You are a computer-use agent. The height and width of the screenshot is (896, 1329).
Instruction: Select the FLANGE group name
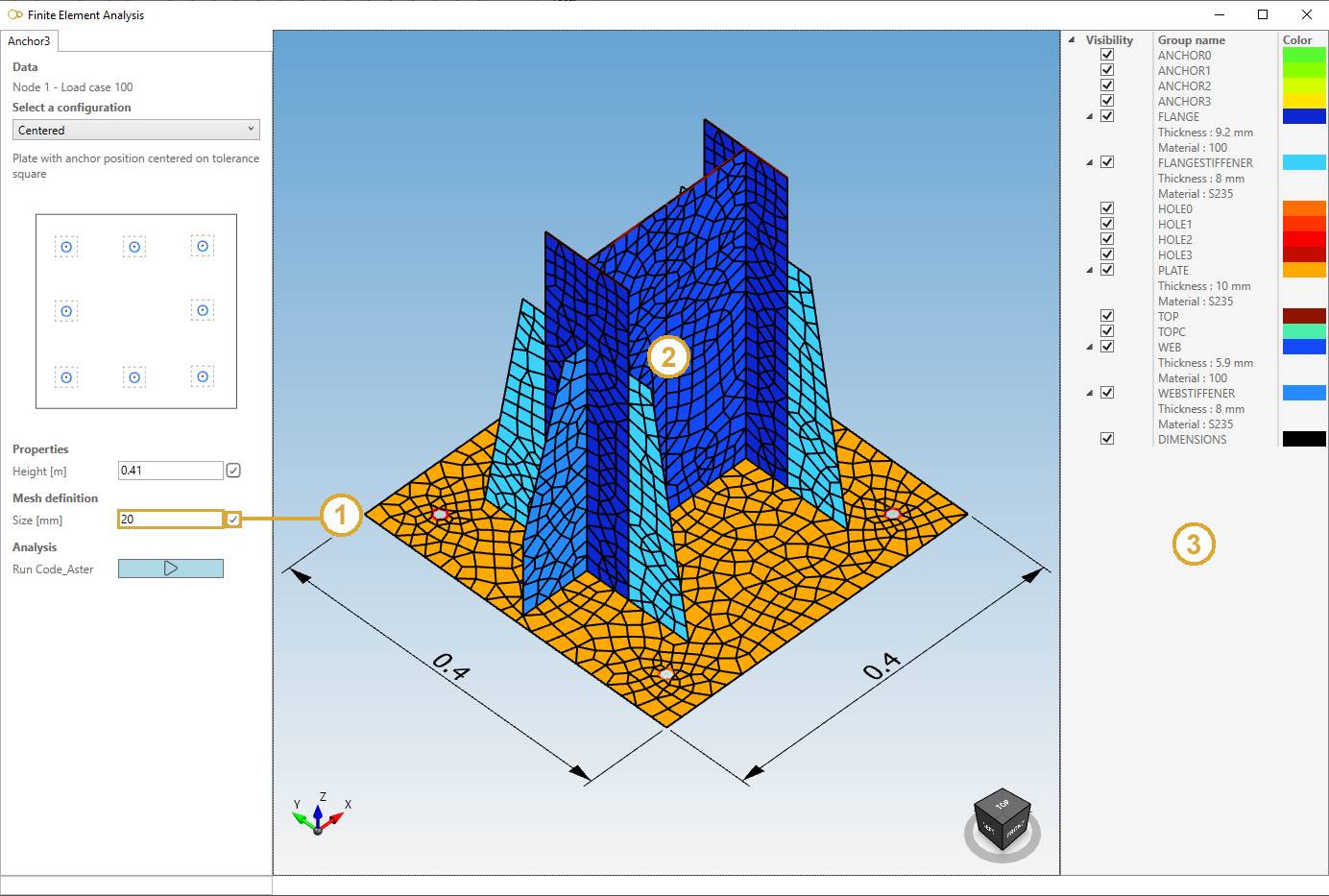[x=1178, y=116]
